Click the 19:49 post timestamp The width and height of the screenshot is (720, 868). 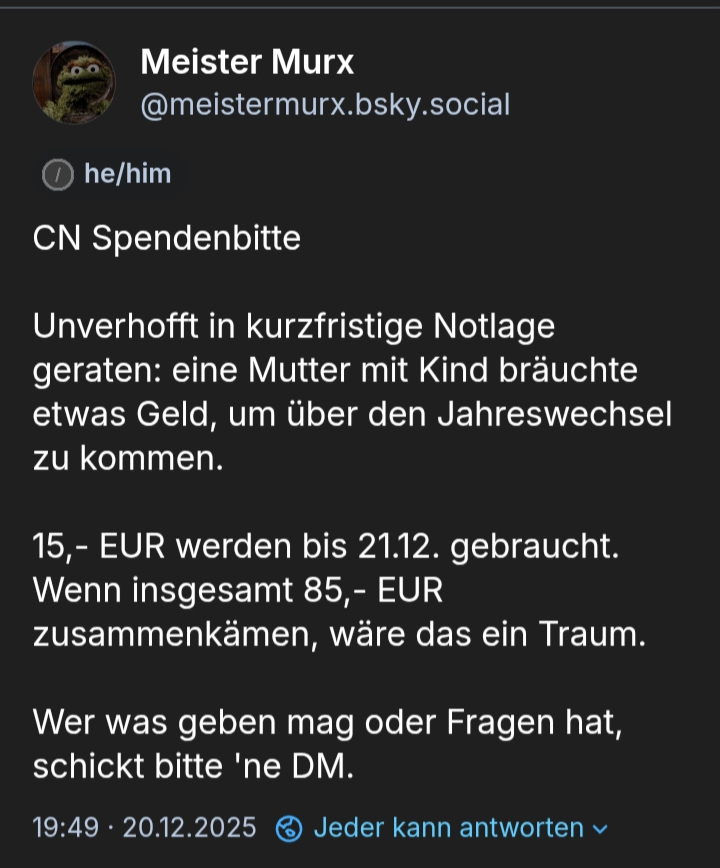pyautogui.click(x=65, y=828)
